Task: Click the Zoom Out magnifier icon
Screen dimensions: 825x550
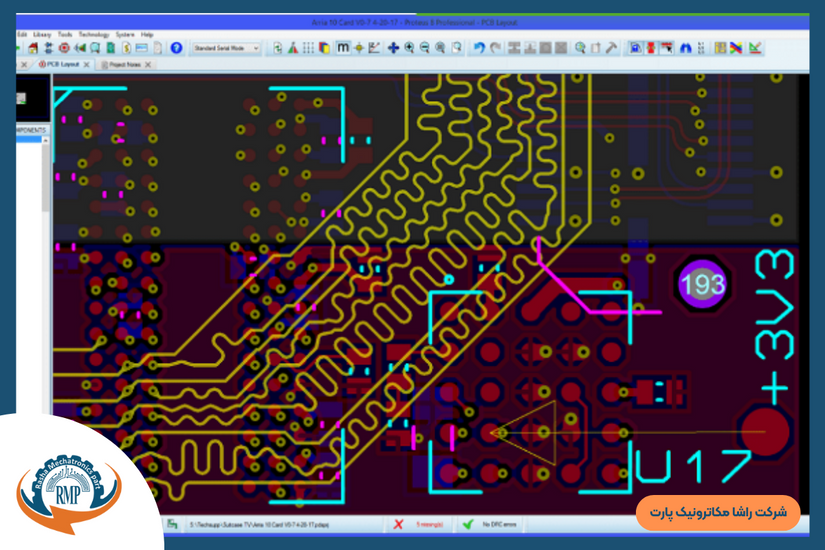Action: (425, 47)
